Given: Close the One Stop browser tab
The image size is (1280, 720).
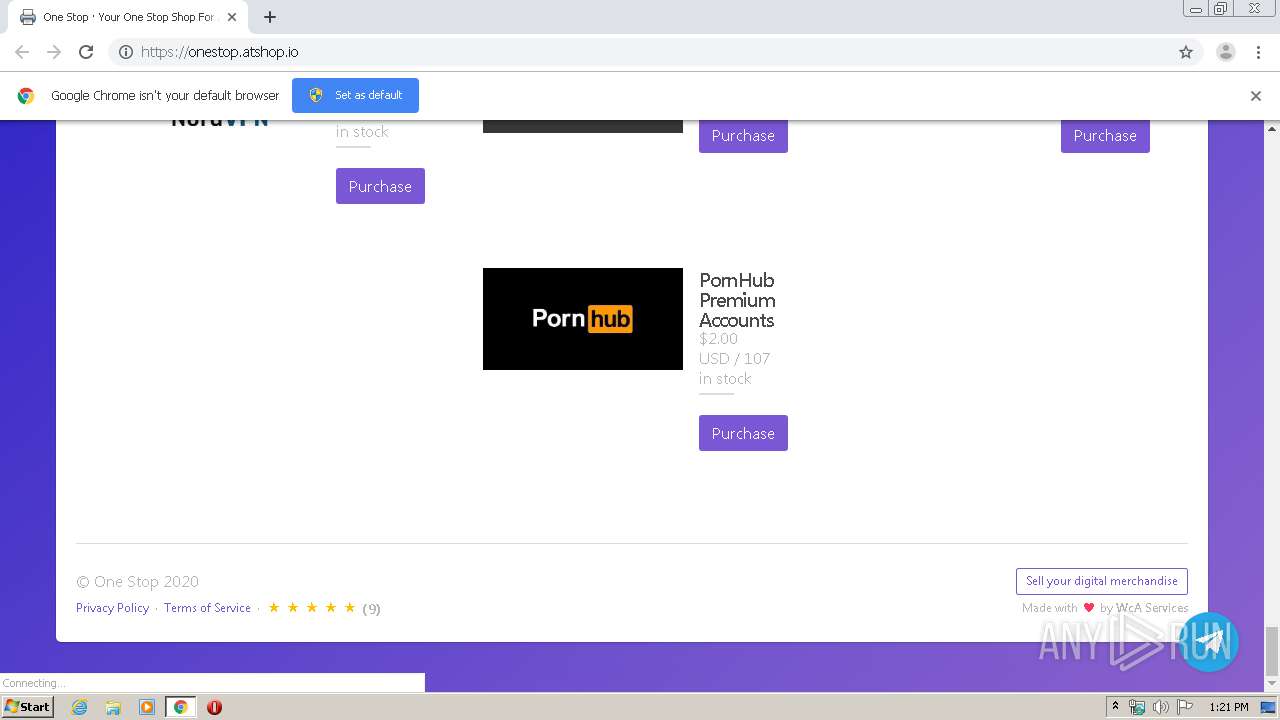Looking at the screenshot, I should pyautogui.click(x=232, y=17).
